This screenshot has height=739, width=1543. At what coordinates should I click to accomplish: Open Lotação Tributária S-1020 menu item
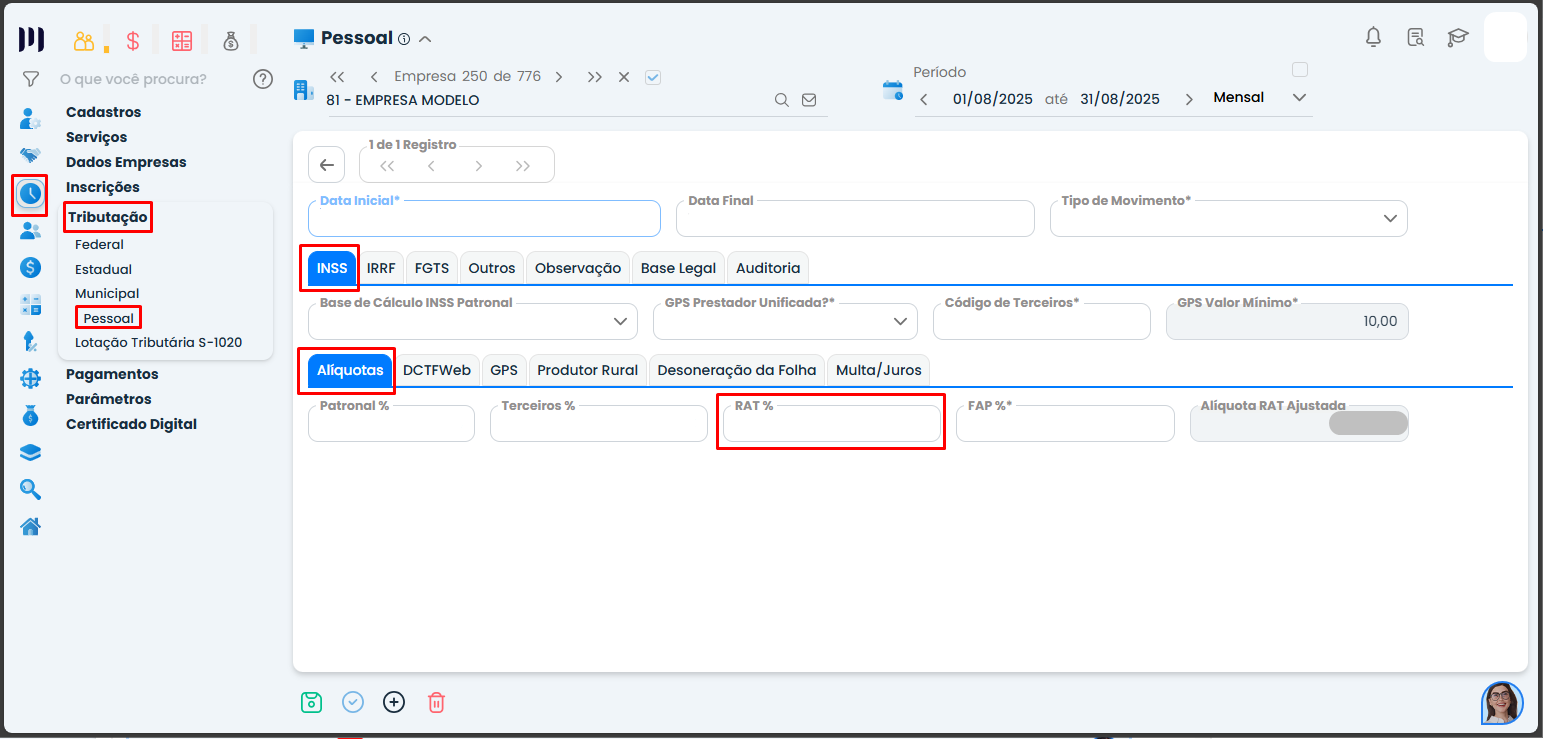(x=158, y=342)
